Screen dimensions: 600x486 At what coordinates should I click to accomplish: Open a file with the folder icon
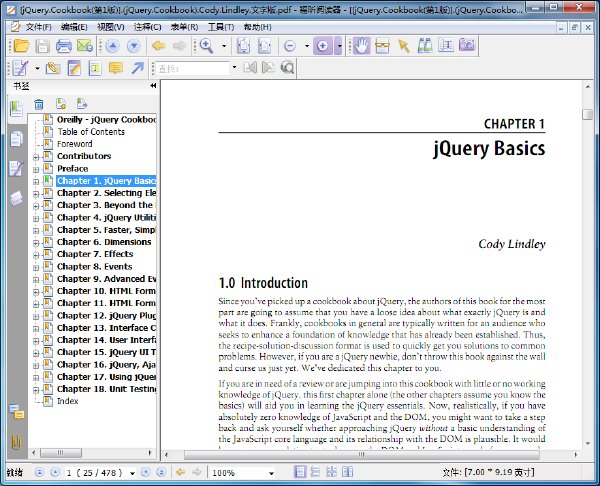(21, 46)
